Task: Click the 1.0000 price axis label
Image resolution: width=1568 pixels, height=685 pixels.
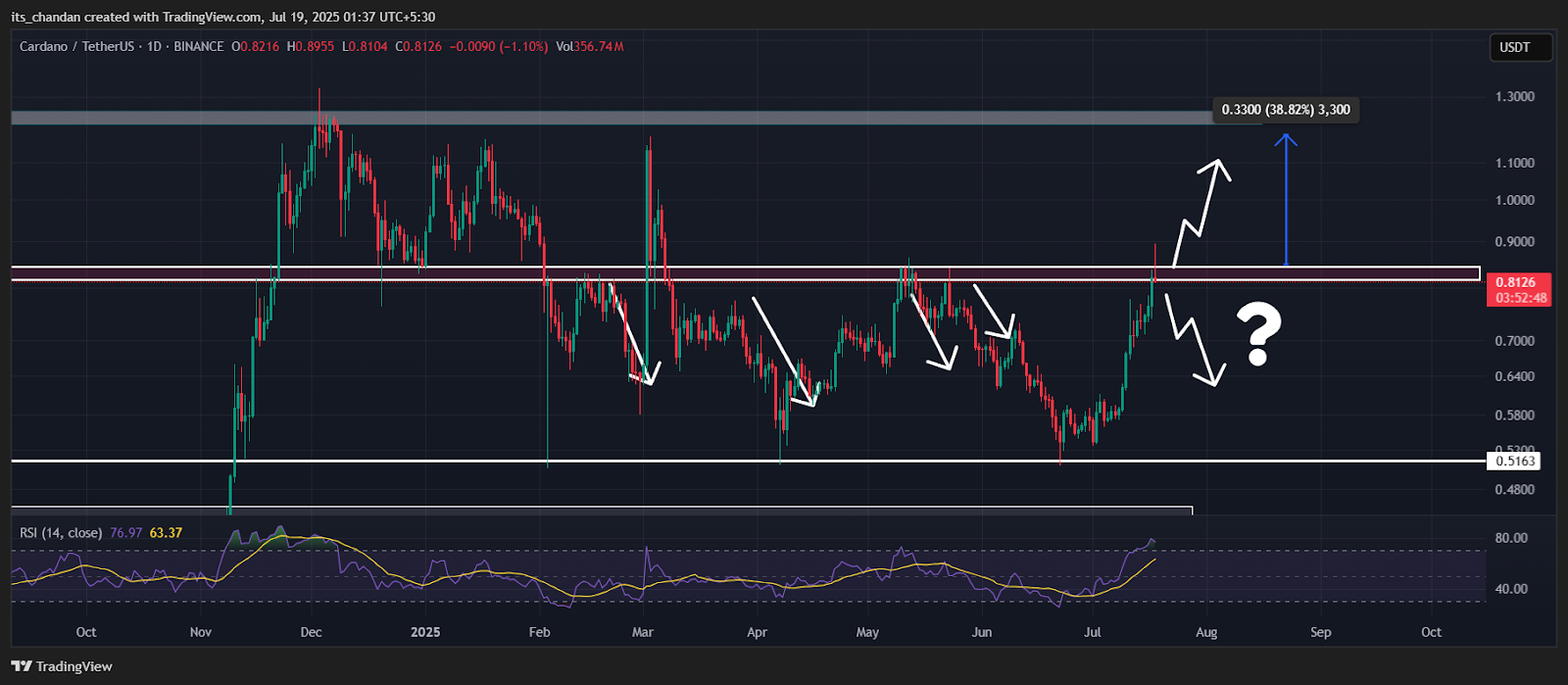Action: [x=1514, y=200]
